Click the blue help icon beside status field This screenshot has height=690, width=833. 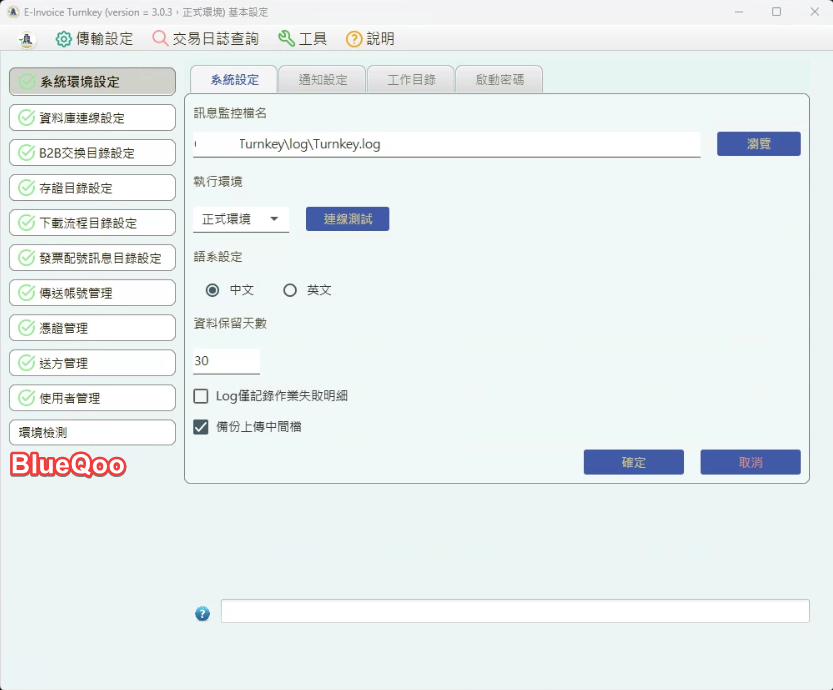(203, 613)
